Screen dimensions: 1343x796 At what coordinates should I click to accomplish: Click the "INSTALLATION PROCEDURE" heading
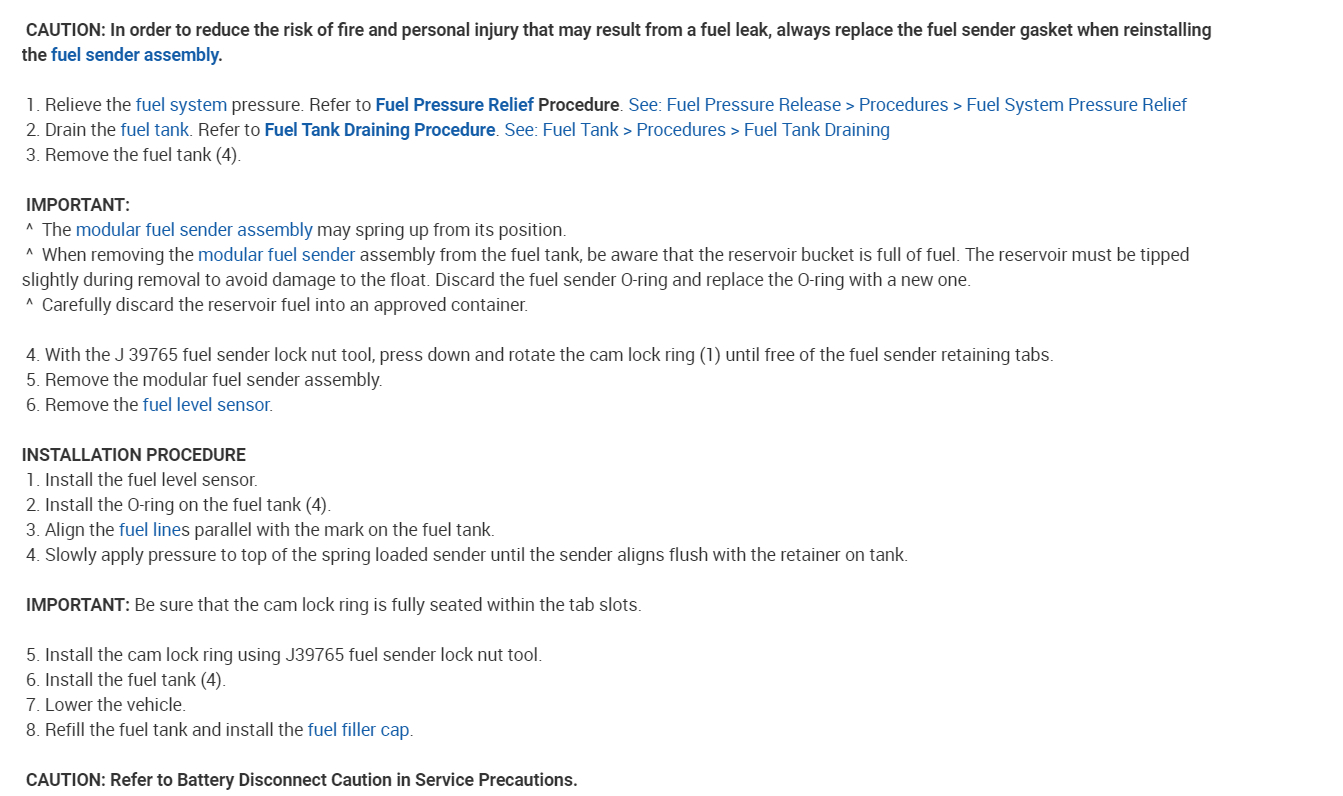(x=134, y=455)
